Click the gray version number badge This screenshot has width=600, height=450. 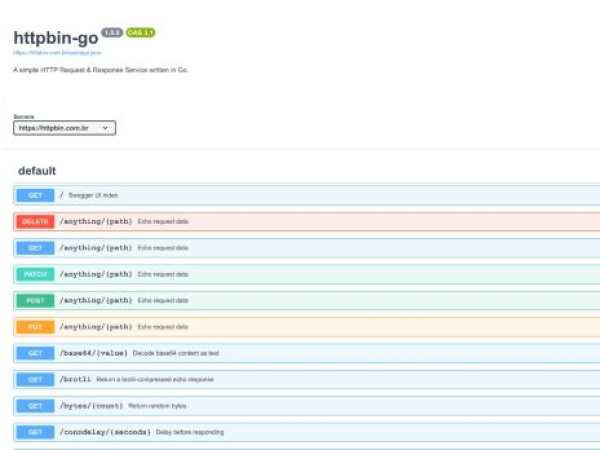tap(112, 33)
